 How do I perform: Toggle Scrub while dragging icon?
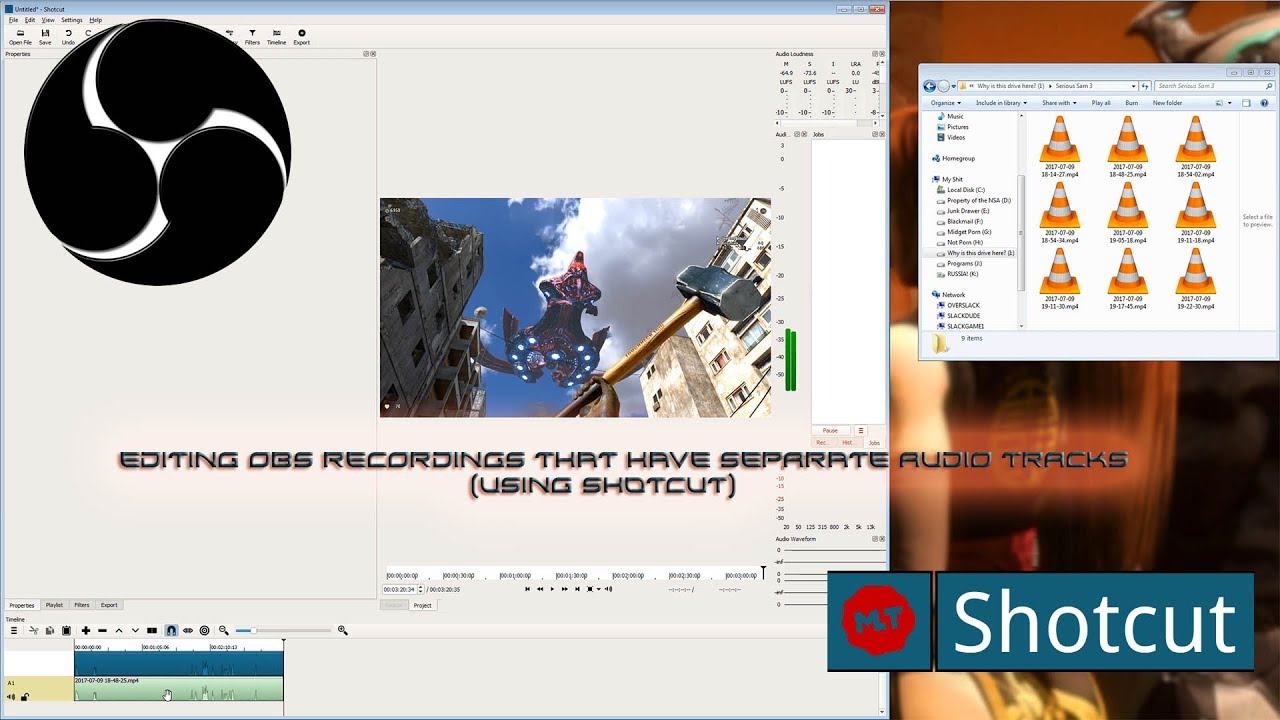coord(188,630)
